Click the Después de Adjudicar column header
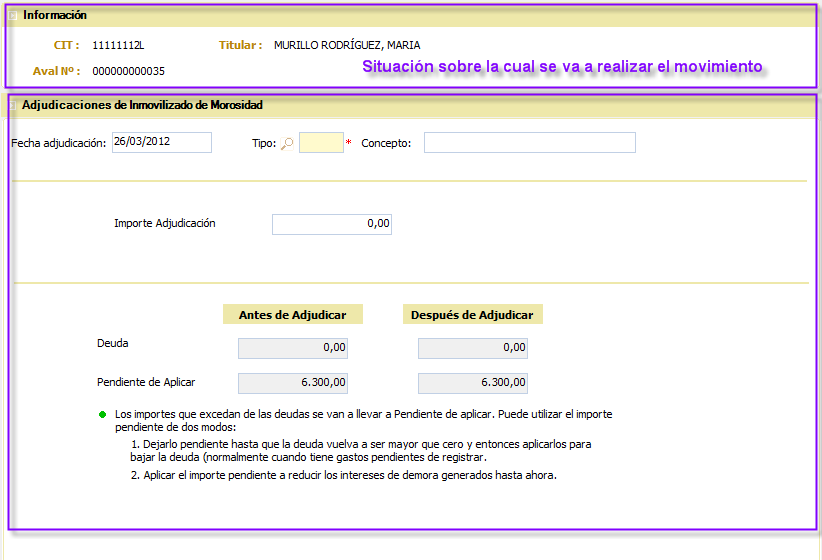Viewport: 822px width, 560px height. point(472,315)
